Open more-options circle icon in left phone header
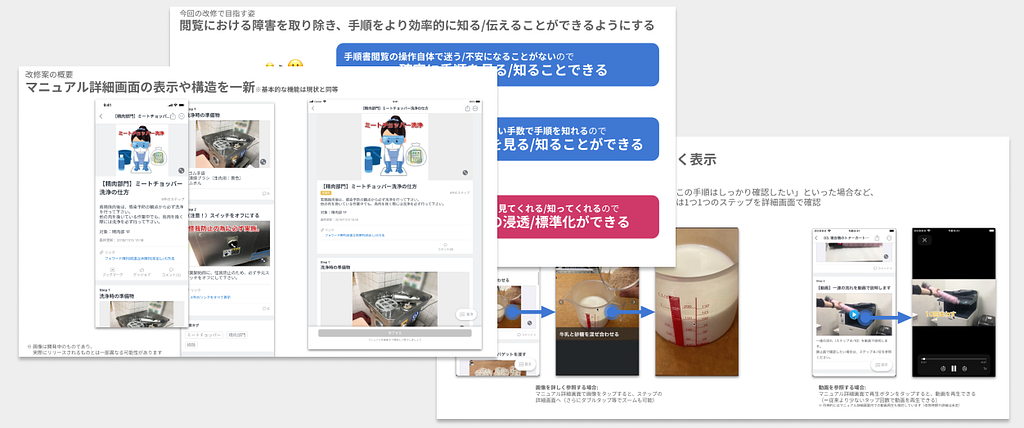Viewport: 1024px width, 428px height. [x=181, y=116]
